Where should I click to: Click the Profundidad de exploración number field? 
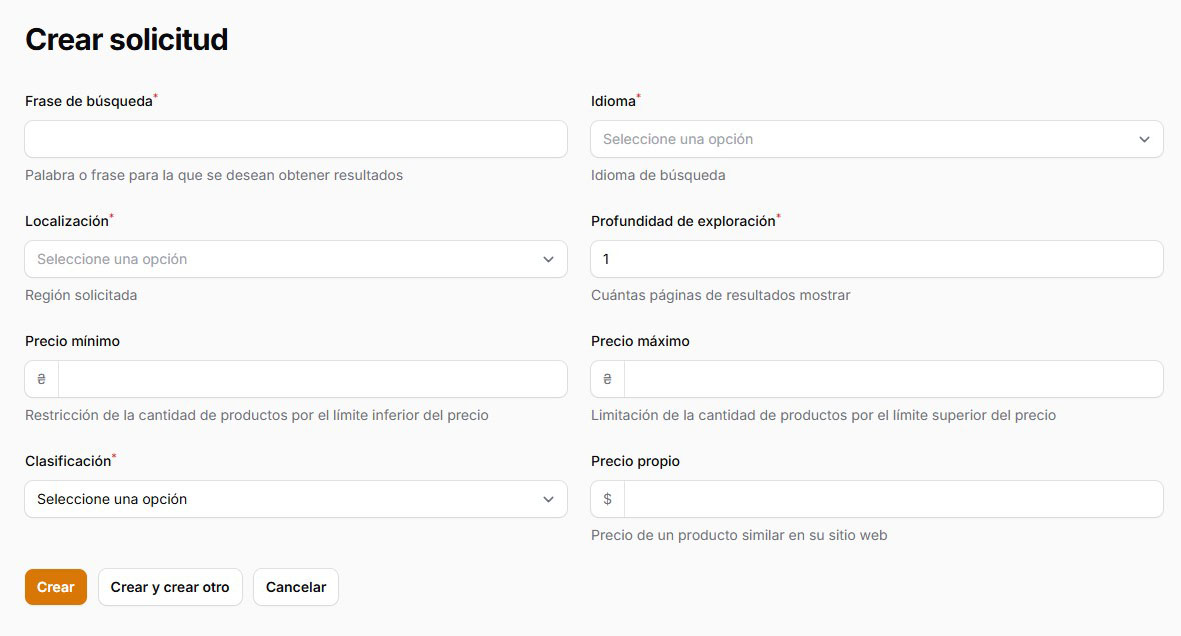(x=876, y=259)
